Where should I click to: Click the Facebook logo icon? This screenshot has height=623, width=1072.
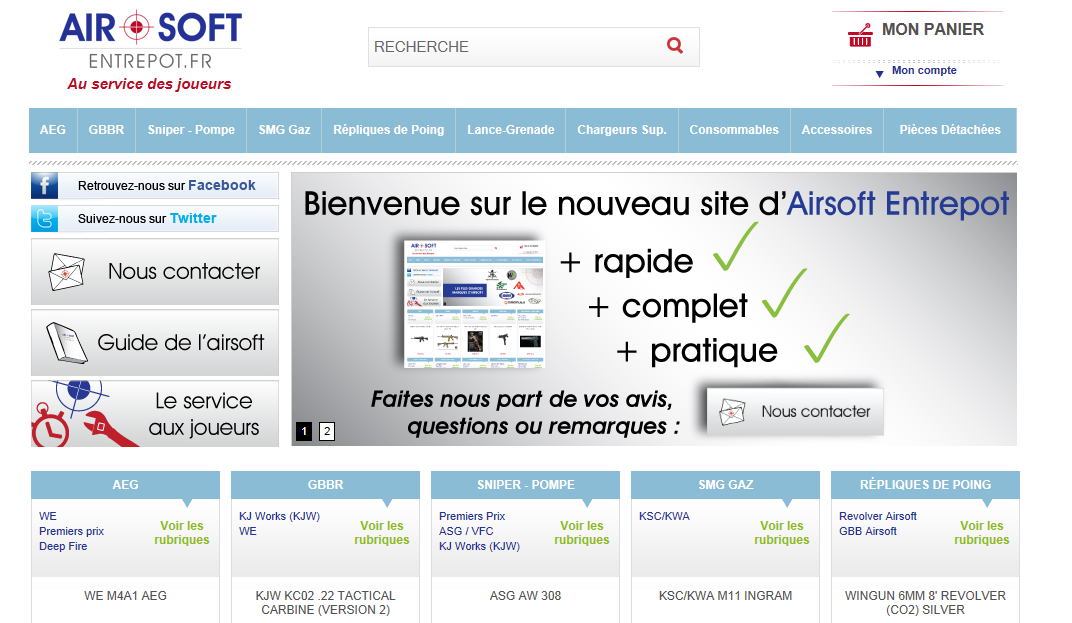pyautogui.click(x=45, y=185)
